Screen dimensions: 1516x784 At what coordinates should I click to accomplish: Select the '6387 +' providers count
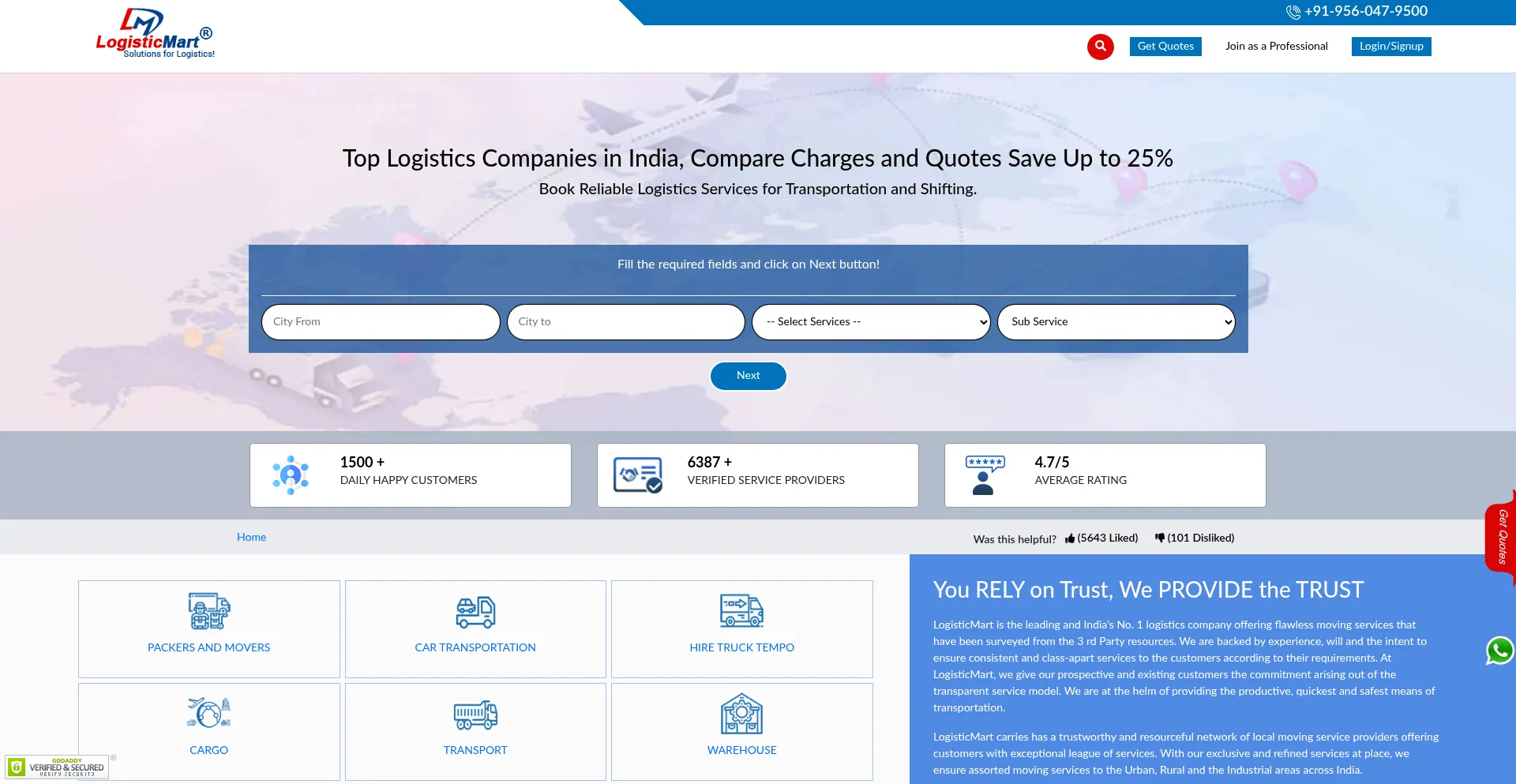tap(710, 463)
